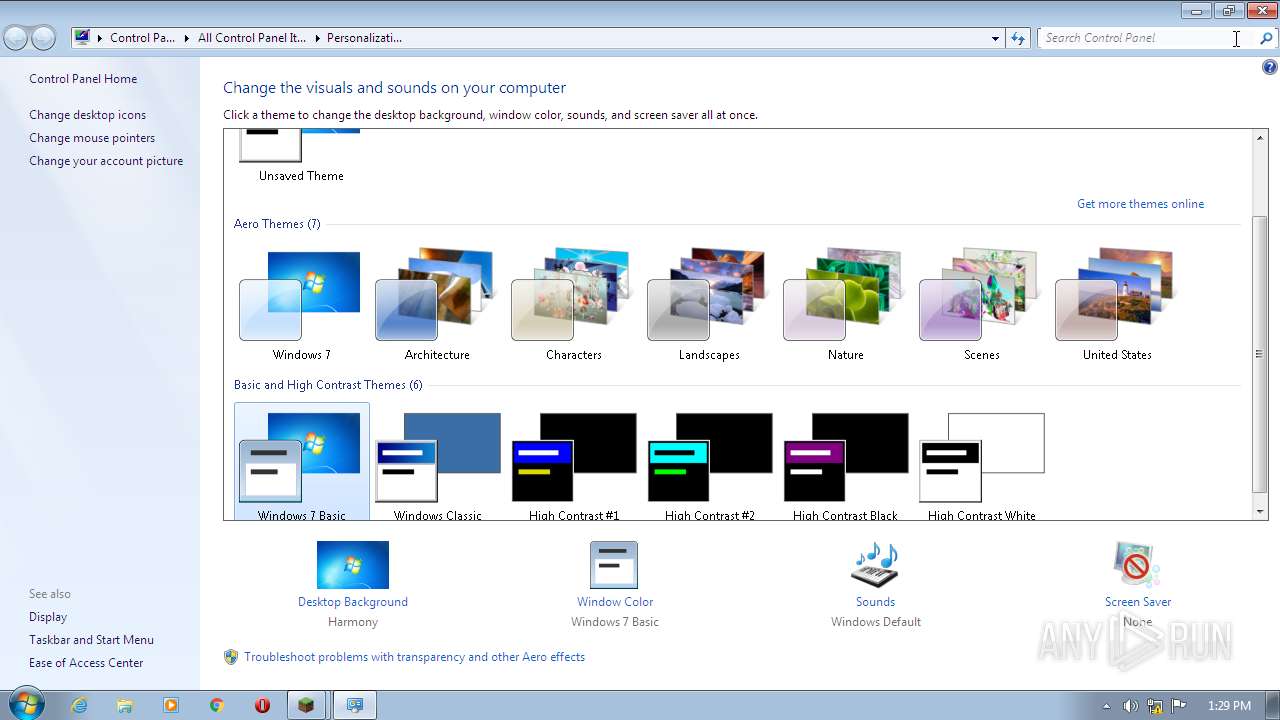Expand the address bar history dropdown
Screen dimensions: 1280x720
click(x=995, y=38)
